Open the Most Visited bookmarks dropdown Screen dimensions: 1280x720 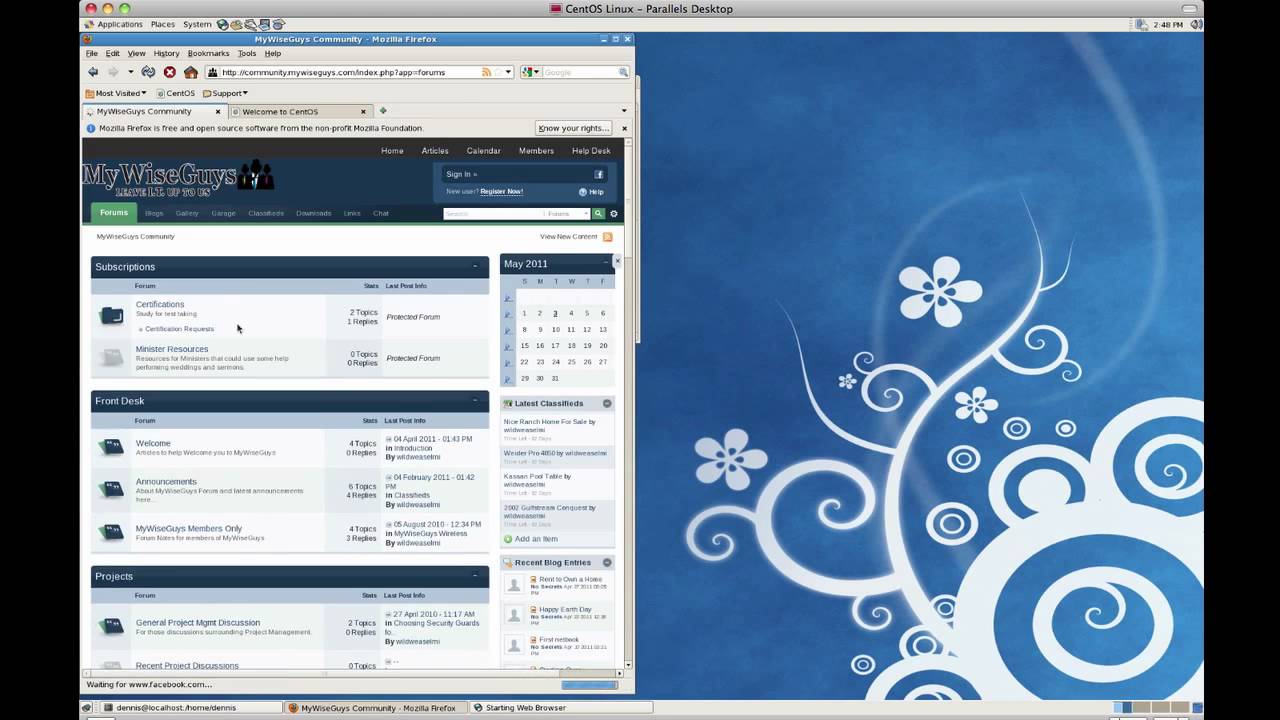[115, 93]
